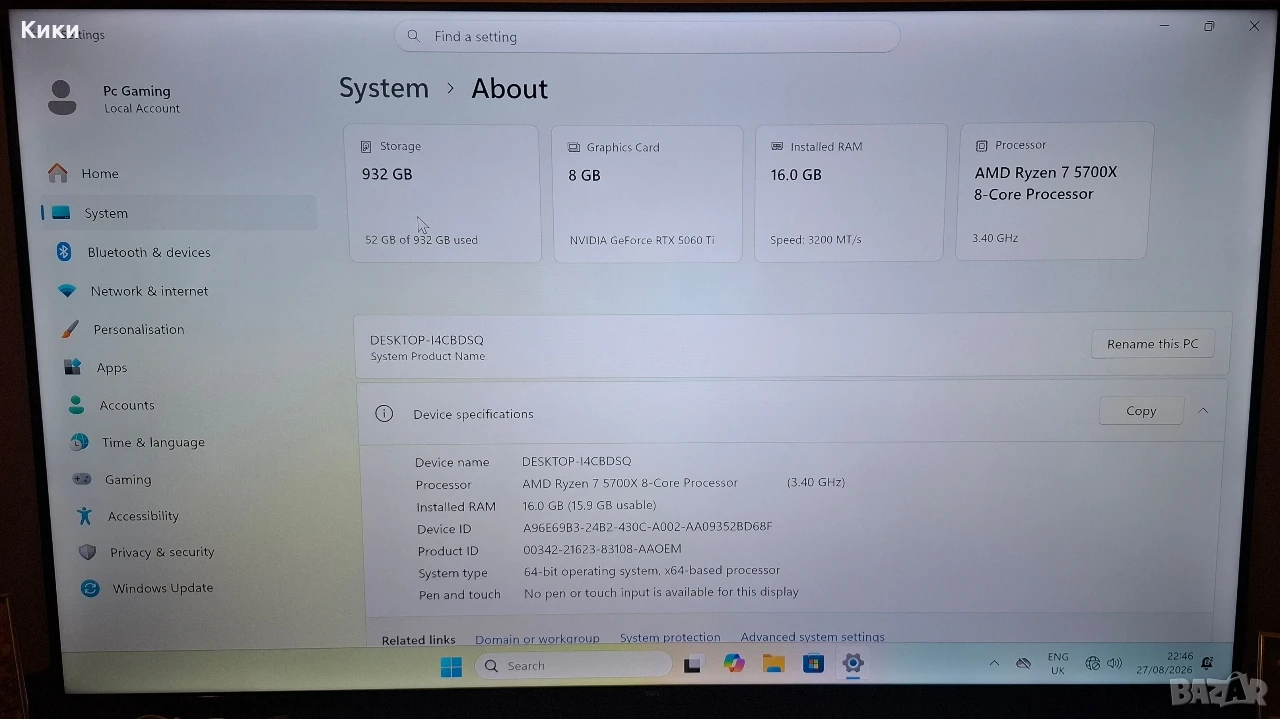The height and width of the screenshot is (719, 1280).
Task: Open the Processor AMD Ryzen card
Action: coord(1056,191)
